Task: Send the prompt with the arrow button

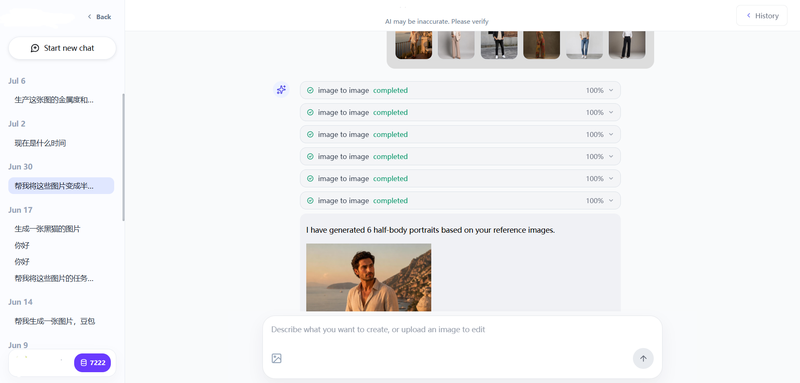Action: pos(643,359)
